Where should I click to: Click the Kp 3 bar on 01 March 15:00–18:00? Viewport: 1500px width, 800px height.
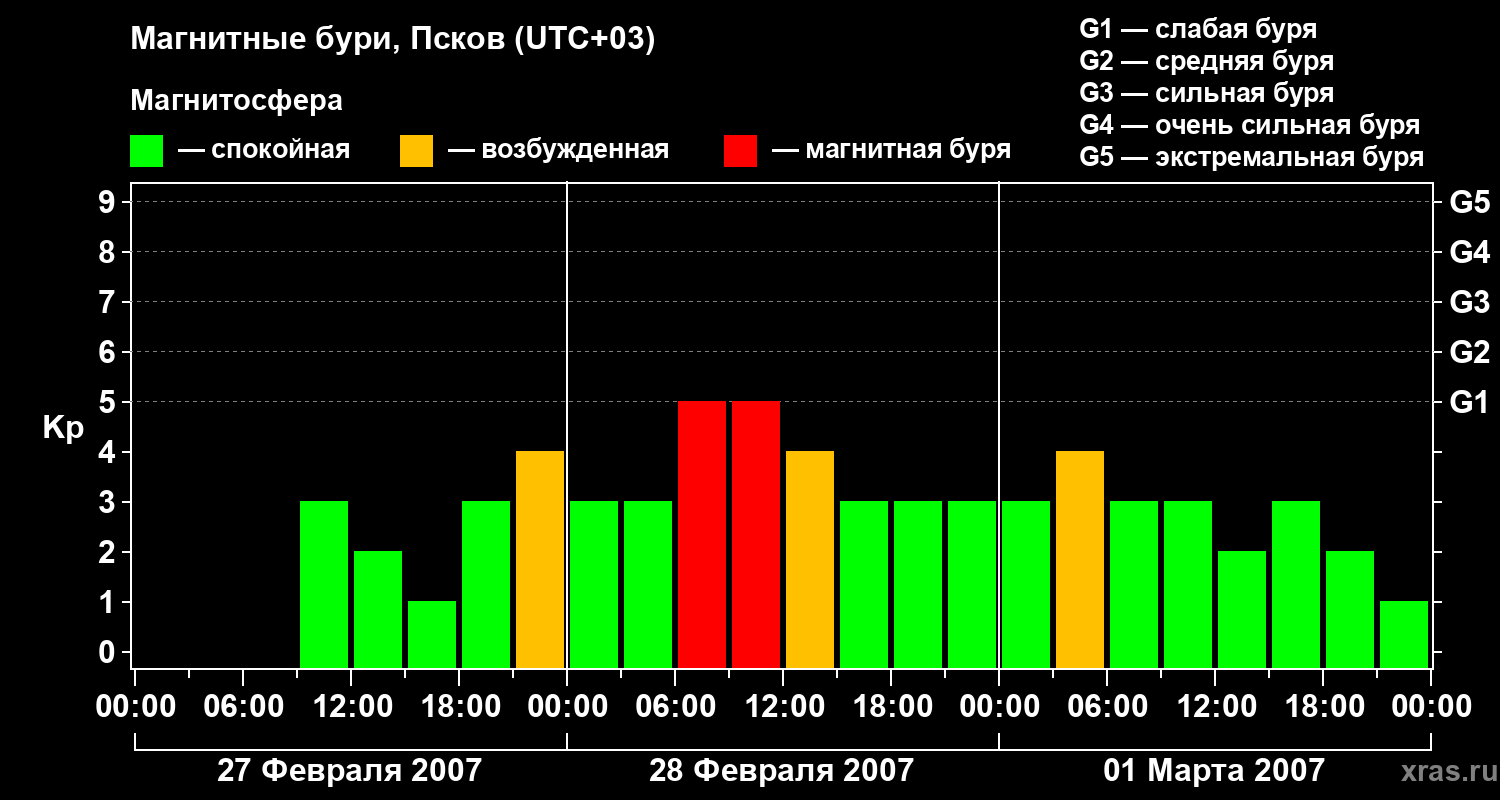pyautogui.click(x=1296, y=584)
